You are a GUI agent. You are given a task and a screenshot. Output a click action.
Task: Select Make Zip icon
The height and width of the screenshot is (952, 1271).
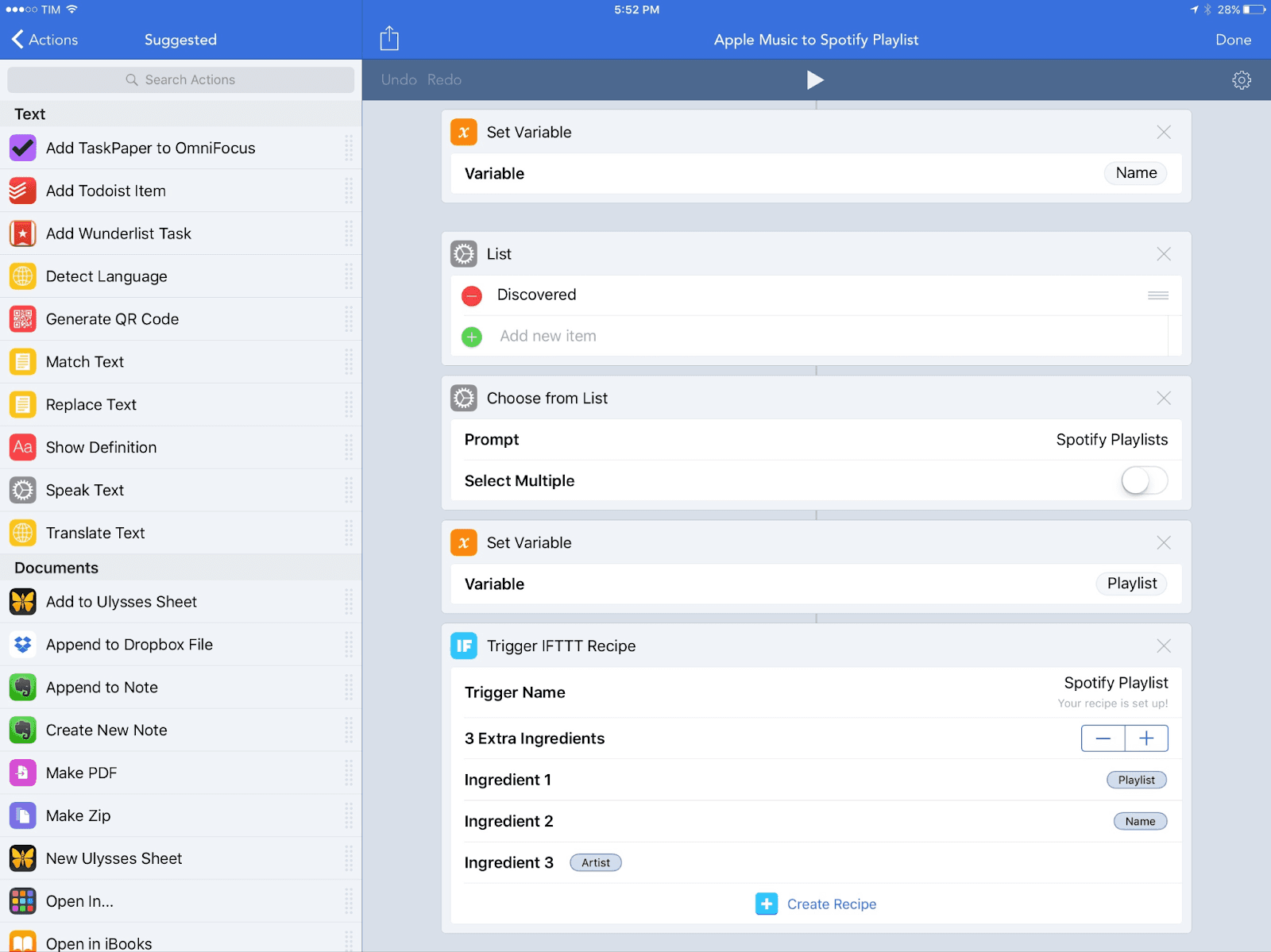tap(23, 815)
